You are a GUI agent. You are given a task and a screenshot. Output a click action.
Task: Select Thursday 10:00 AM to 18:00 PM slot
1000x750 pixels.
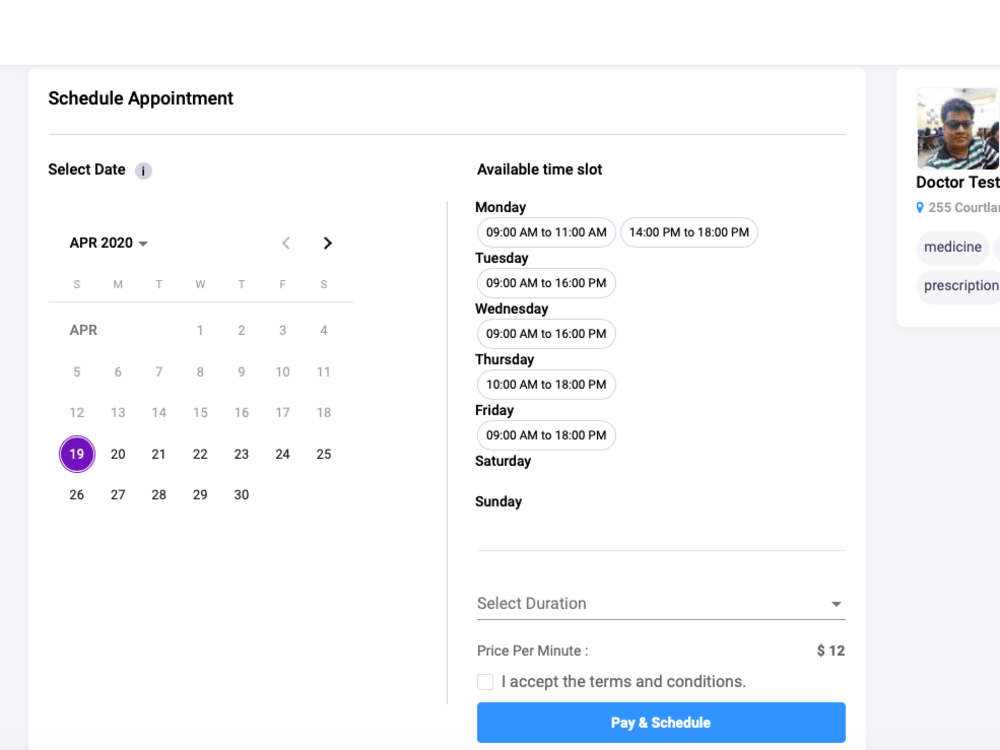(546, 385)
